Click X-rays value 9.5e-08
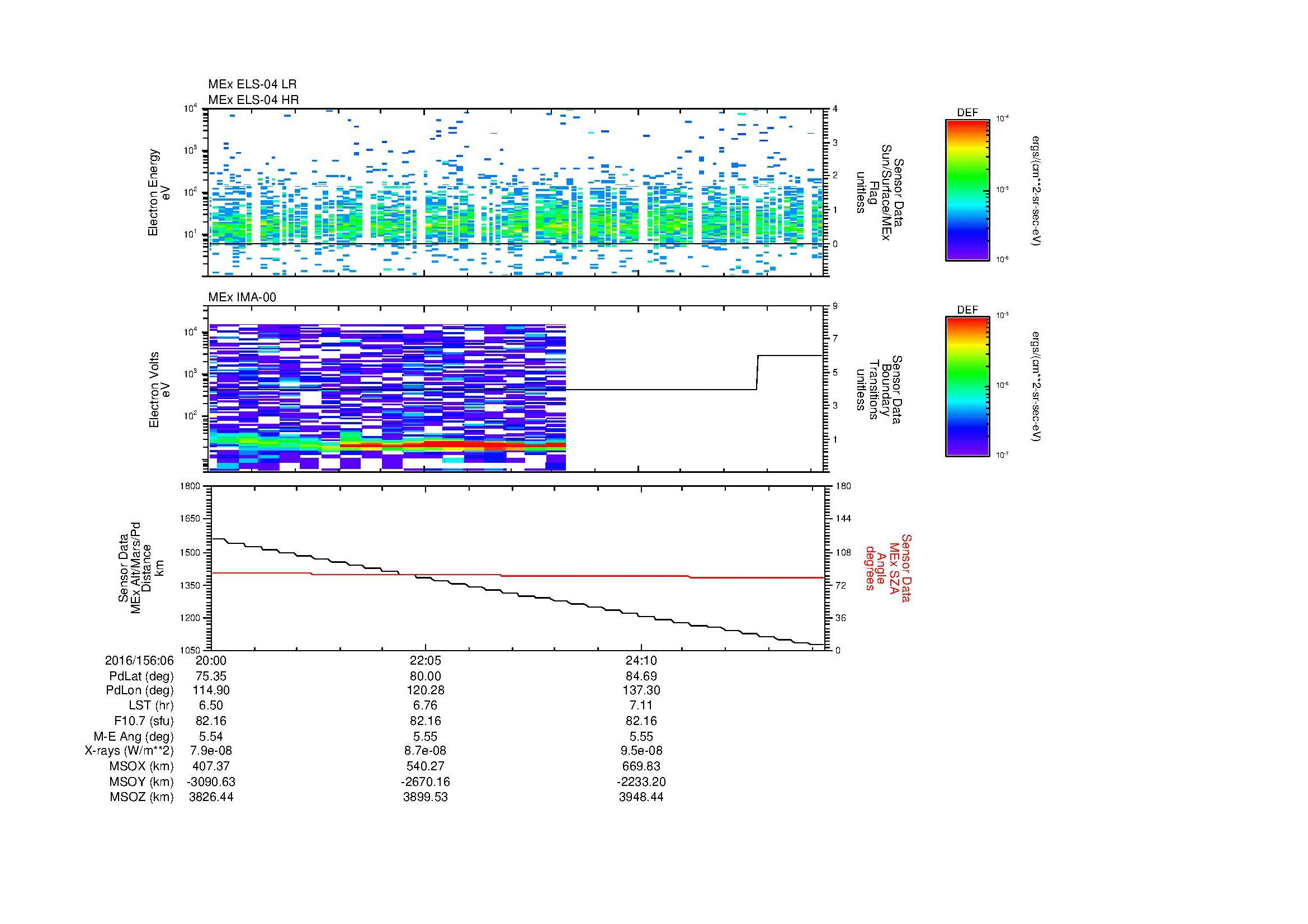 [x=641, y=751]
